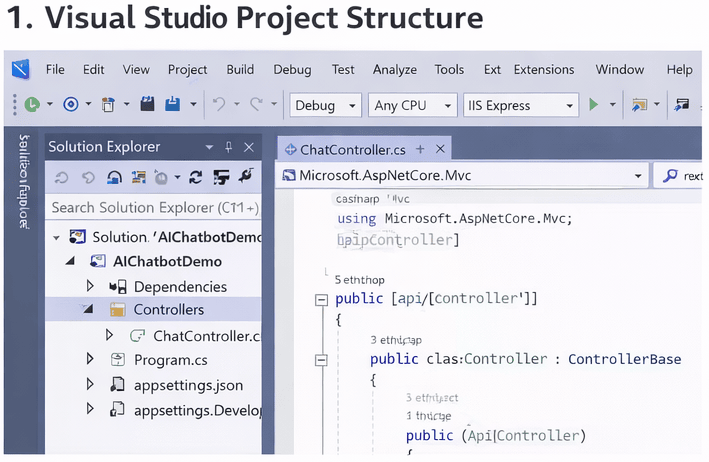Open the vertical Solution Explorer side tab
This screenshot has width=709, height=462.
tap(24, 181)
